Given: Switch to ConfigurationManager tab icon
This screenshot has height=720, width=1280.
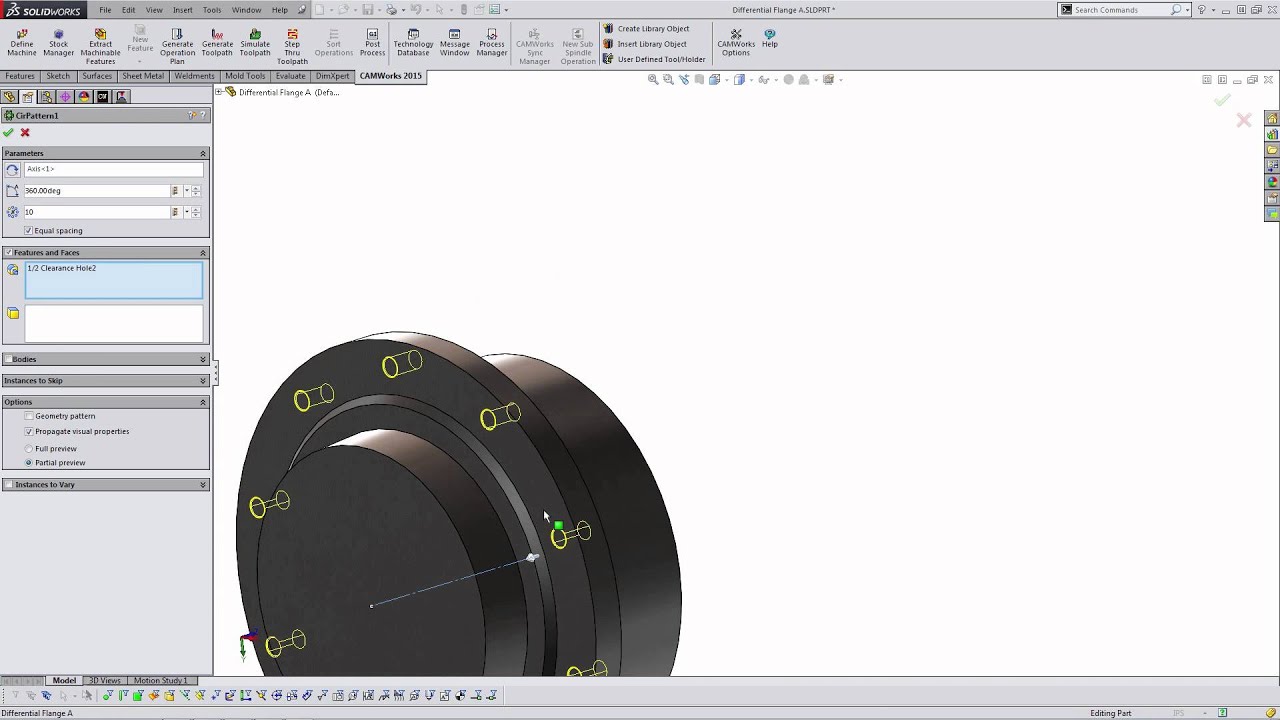Looking at the screenshot, I should click(x=46, y=97).
